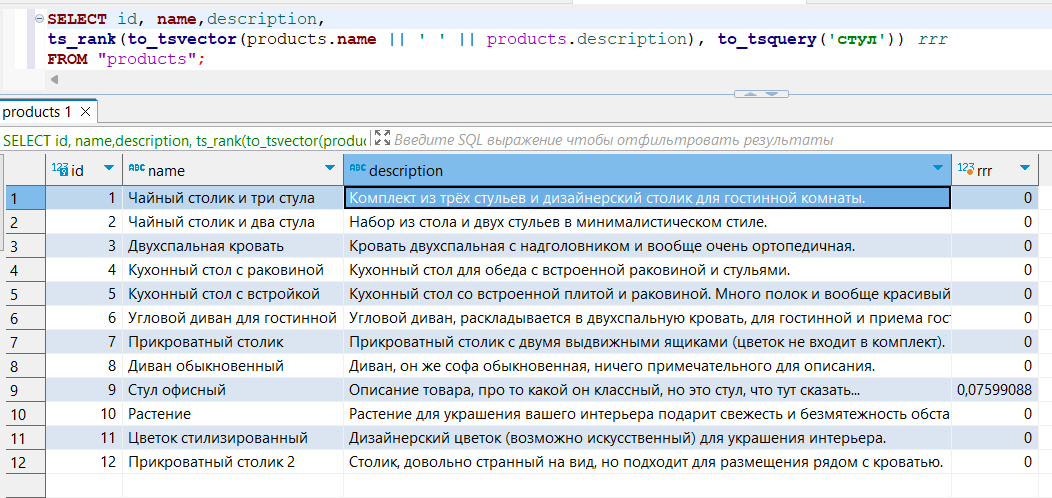The width and height of the screenshot is (1052, 498).
Task: Click the cell 'Угловой диван для гостинной'
Action: tap(233, 318)
